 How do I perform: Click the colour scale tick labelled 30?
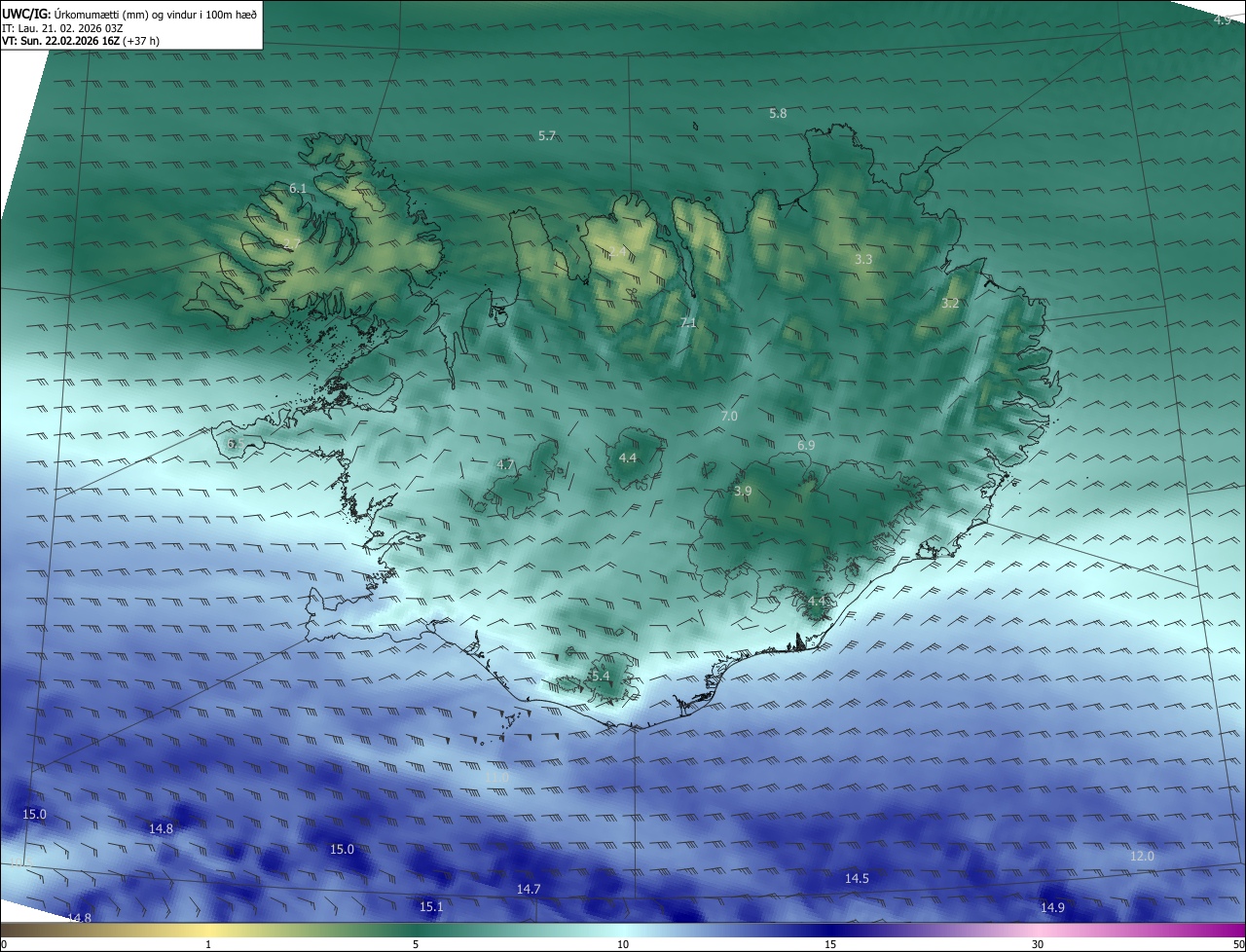coord(1038,945)
